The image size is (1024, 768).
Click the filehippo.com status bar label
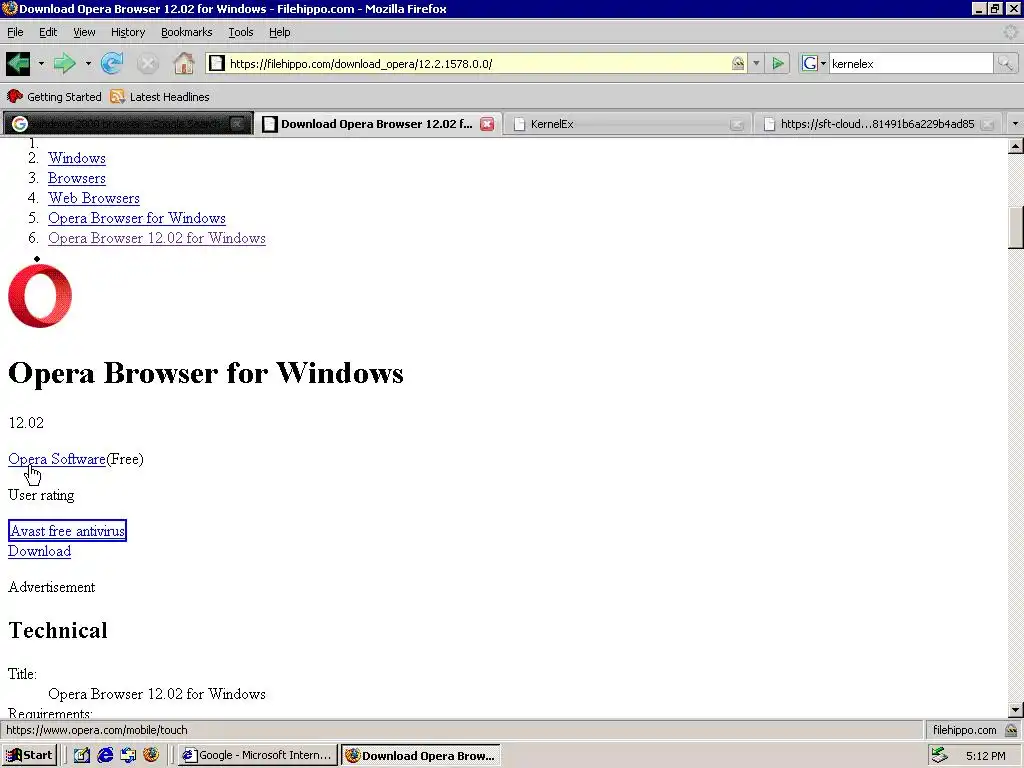click(965, 730)
